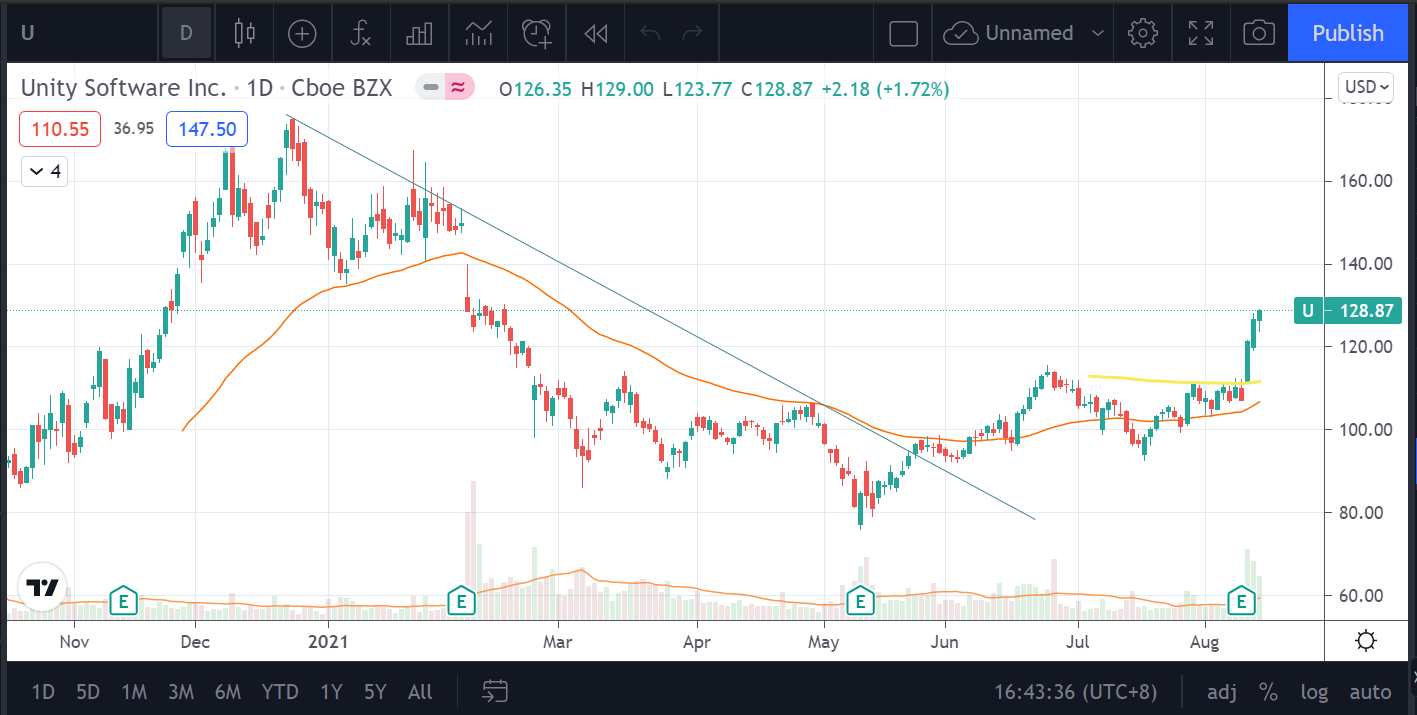Screen dimensions: 1417x715
Task: Create an alert with the alarm clock icon
Action: pos(537,33)
